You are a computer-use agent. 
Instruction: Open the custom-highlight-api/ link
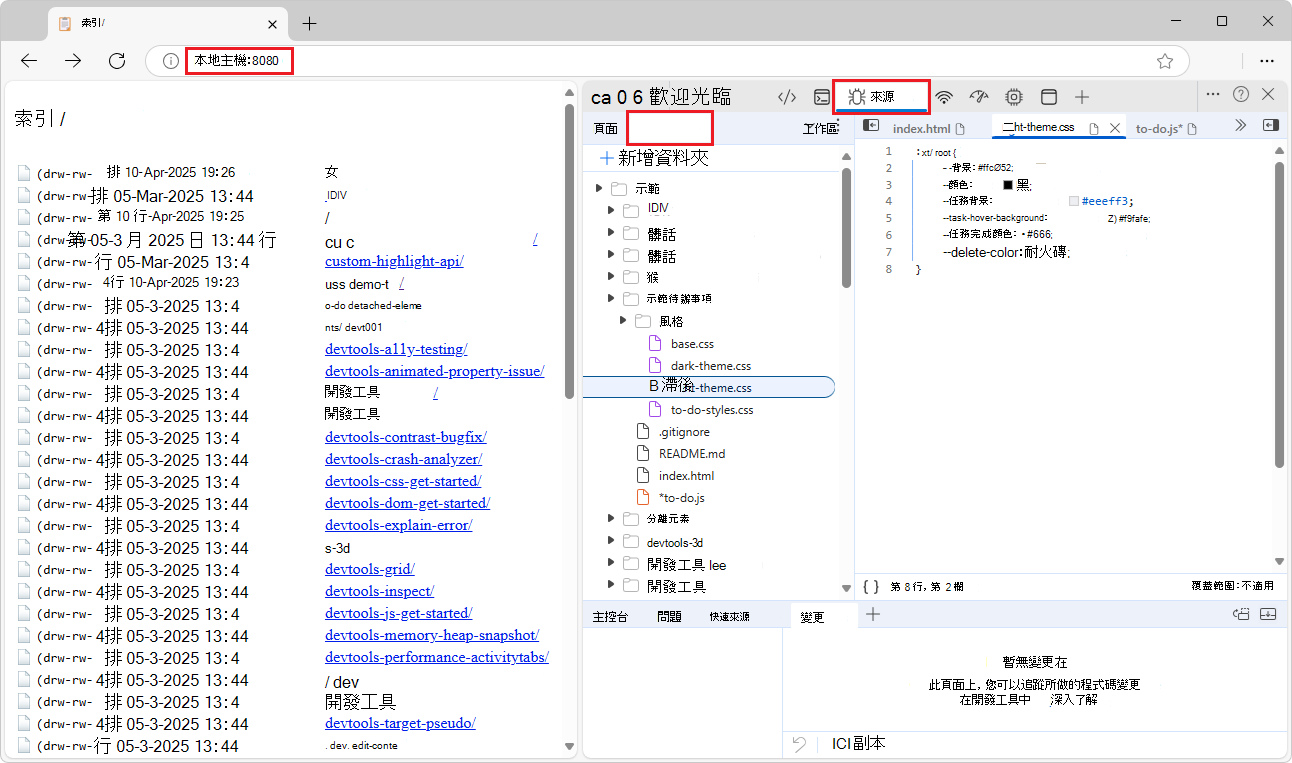[x=394, y=261]
